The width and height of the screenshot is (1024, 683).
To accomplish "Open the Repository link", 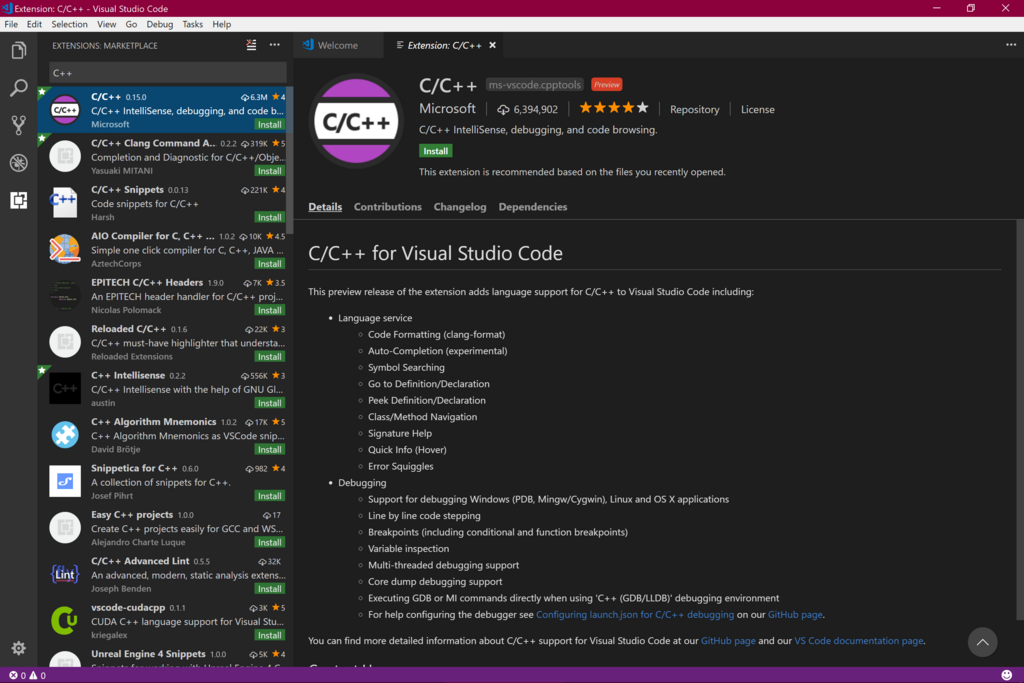I will pyautogui.click(x=694, y=110).
